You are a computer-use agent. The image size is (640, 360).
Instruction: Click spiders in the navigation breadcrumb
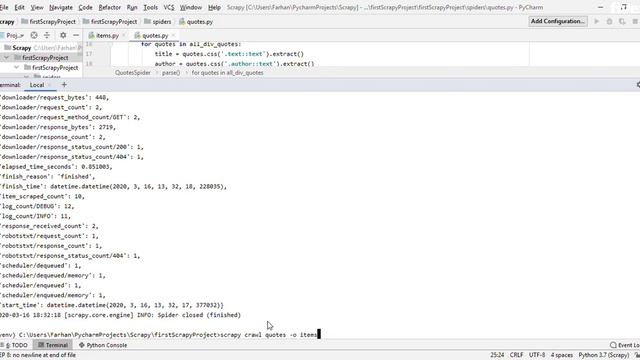point(158,22)
